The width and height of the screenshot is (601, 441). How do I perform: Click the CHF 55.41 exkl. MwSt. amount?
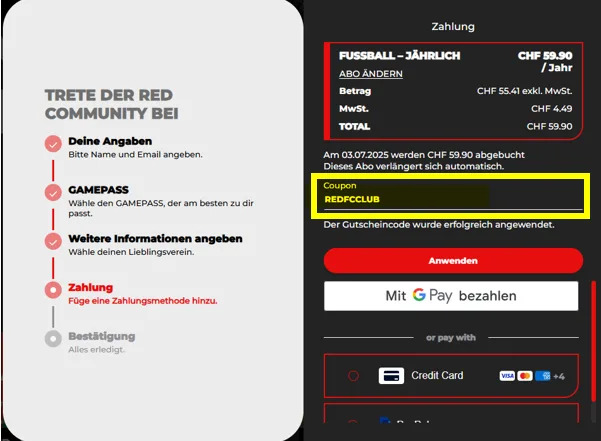coord(524,91)
